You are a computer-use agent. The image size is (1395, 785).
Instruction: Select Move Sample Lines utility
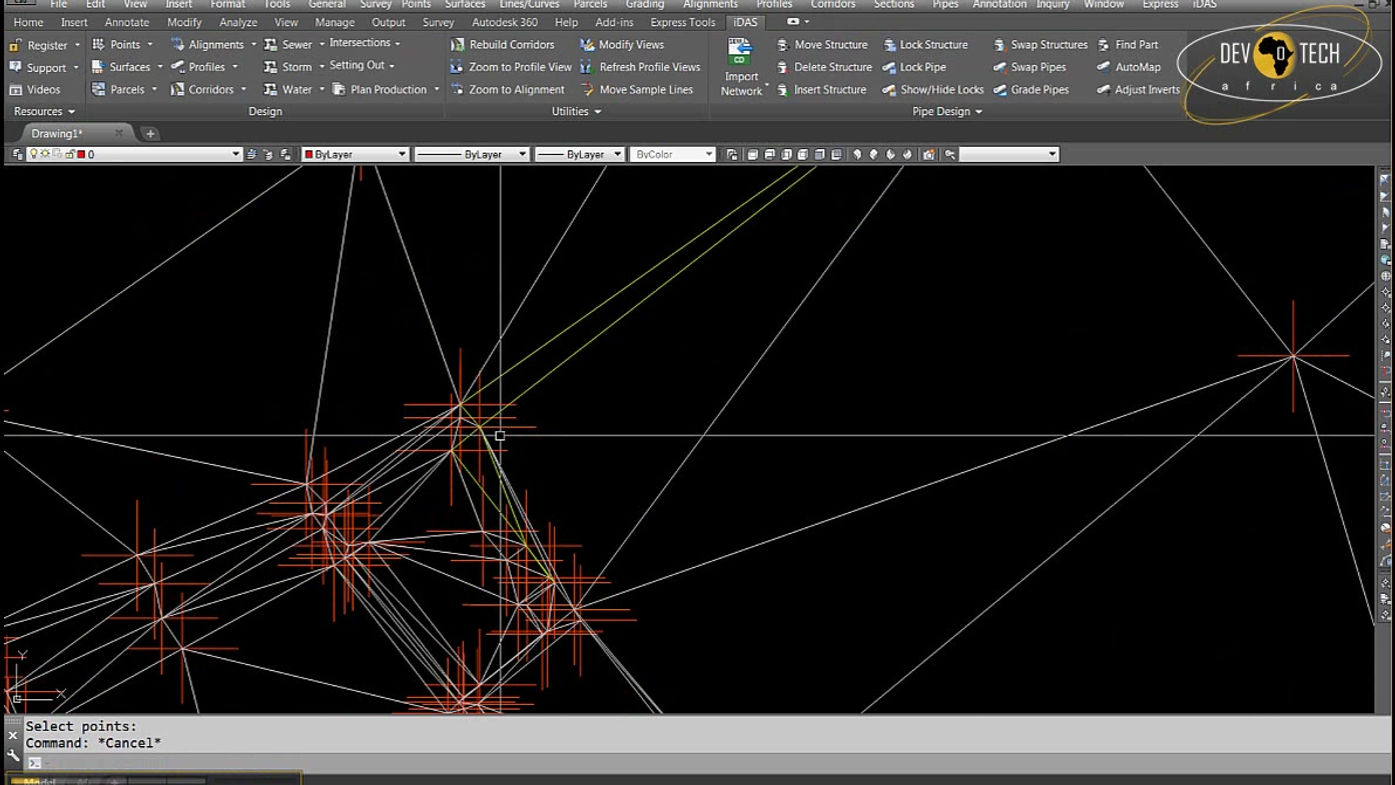point(636,89)
